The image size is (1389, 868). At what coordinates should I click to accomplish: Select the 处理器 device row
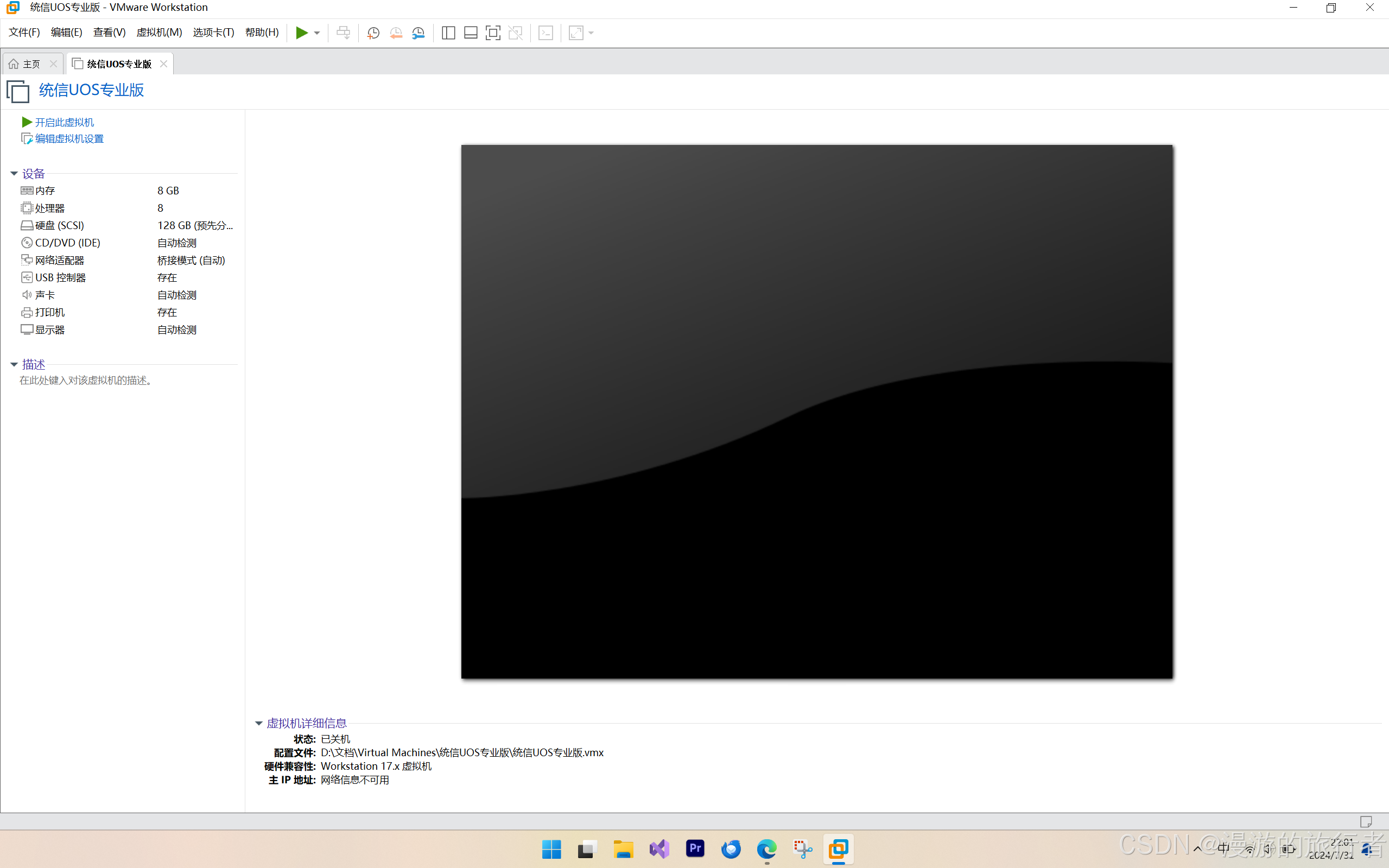129,208
